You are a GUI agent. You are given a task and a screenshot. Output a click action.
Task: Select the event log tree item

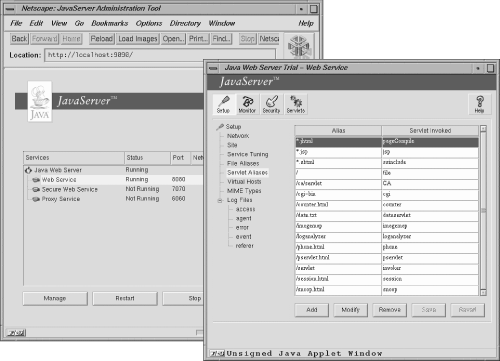[244, 237]
